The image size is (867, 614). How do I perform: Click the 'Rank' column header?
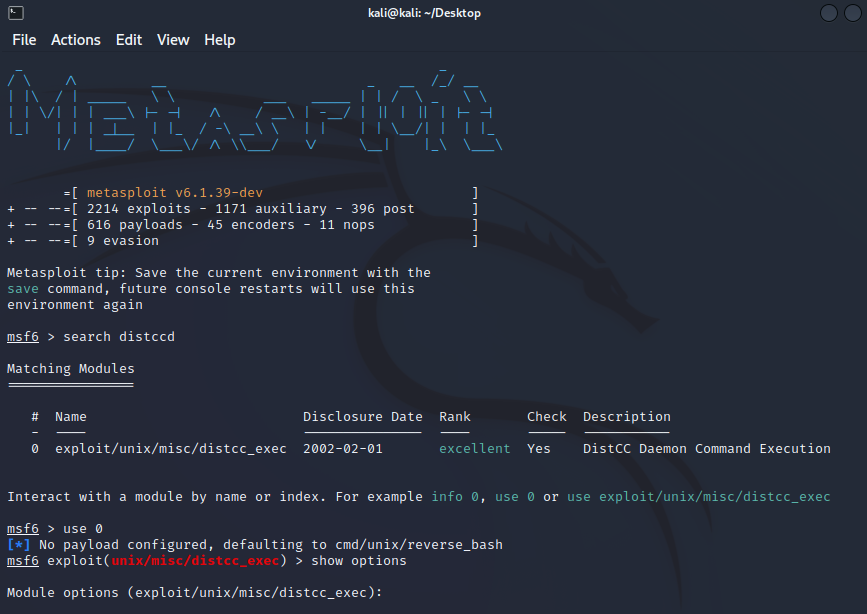(x=455, y=417)
